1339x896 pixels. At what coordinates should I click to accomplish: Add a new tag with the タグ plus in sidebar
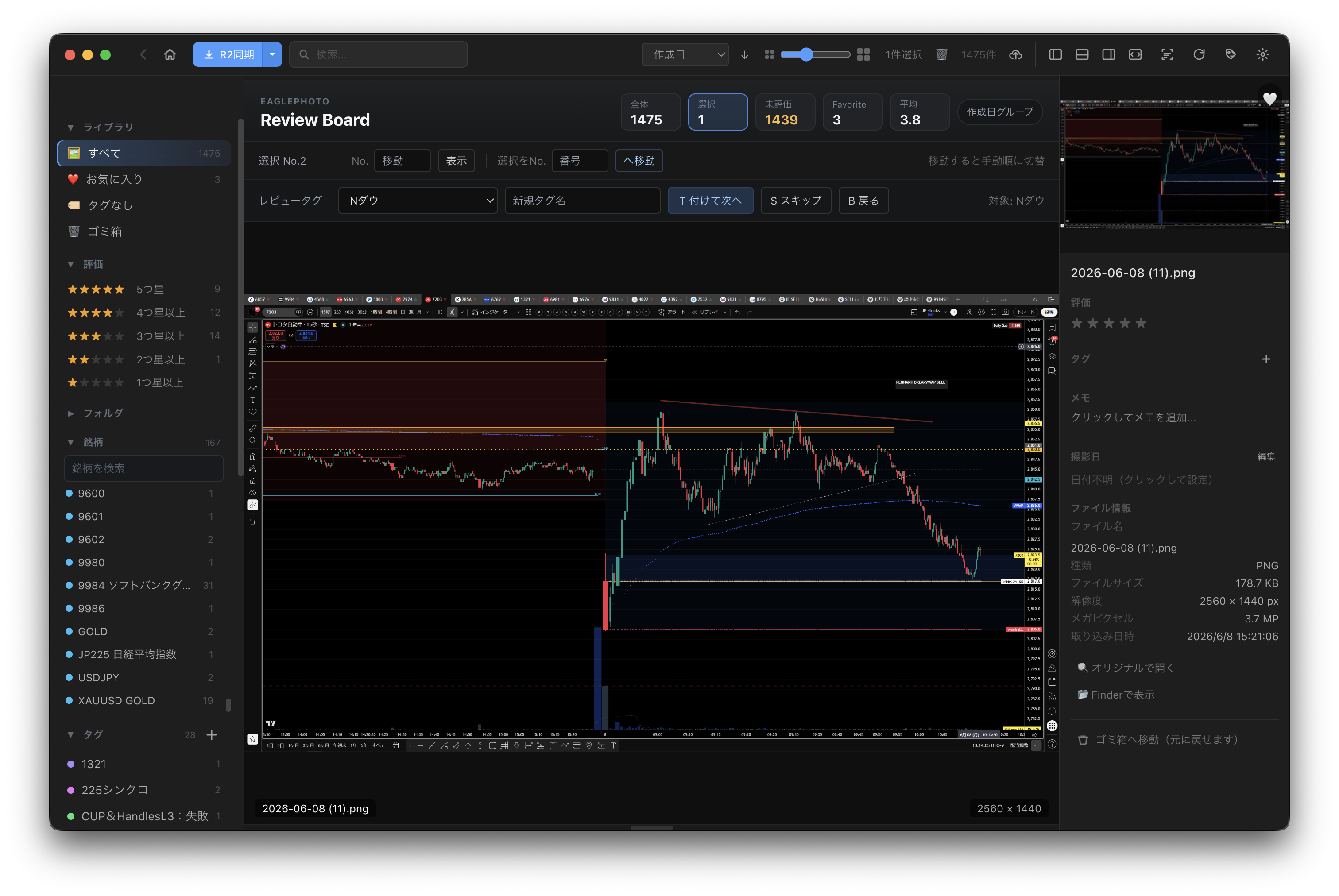point(212,734)
